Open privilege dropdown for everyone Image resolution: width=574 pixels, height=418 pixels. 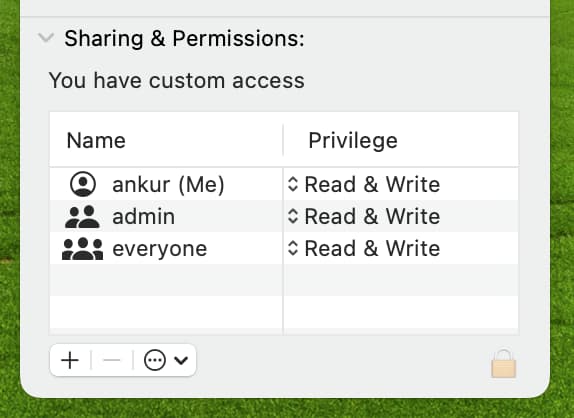(x=364, y=249)
